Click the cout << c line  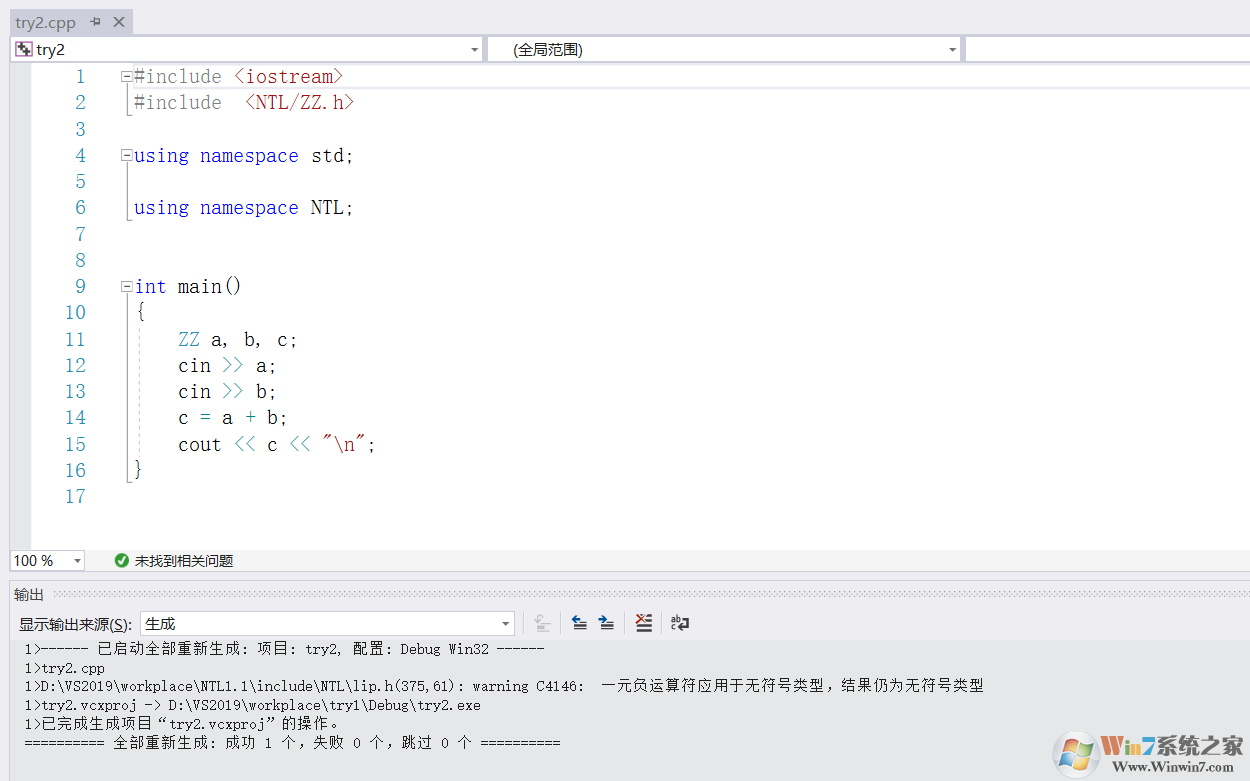pos(277,444)
